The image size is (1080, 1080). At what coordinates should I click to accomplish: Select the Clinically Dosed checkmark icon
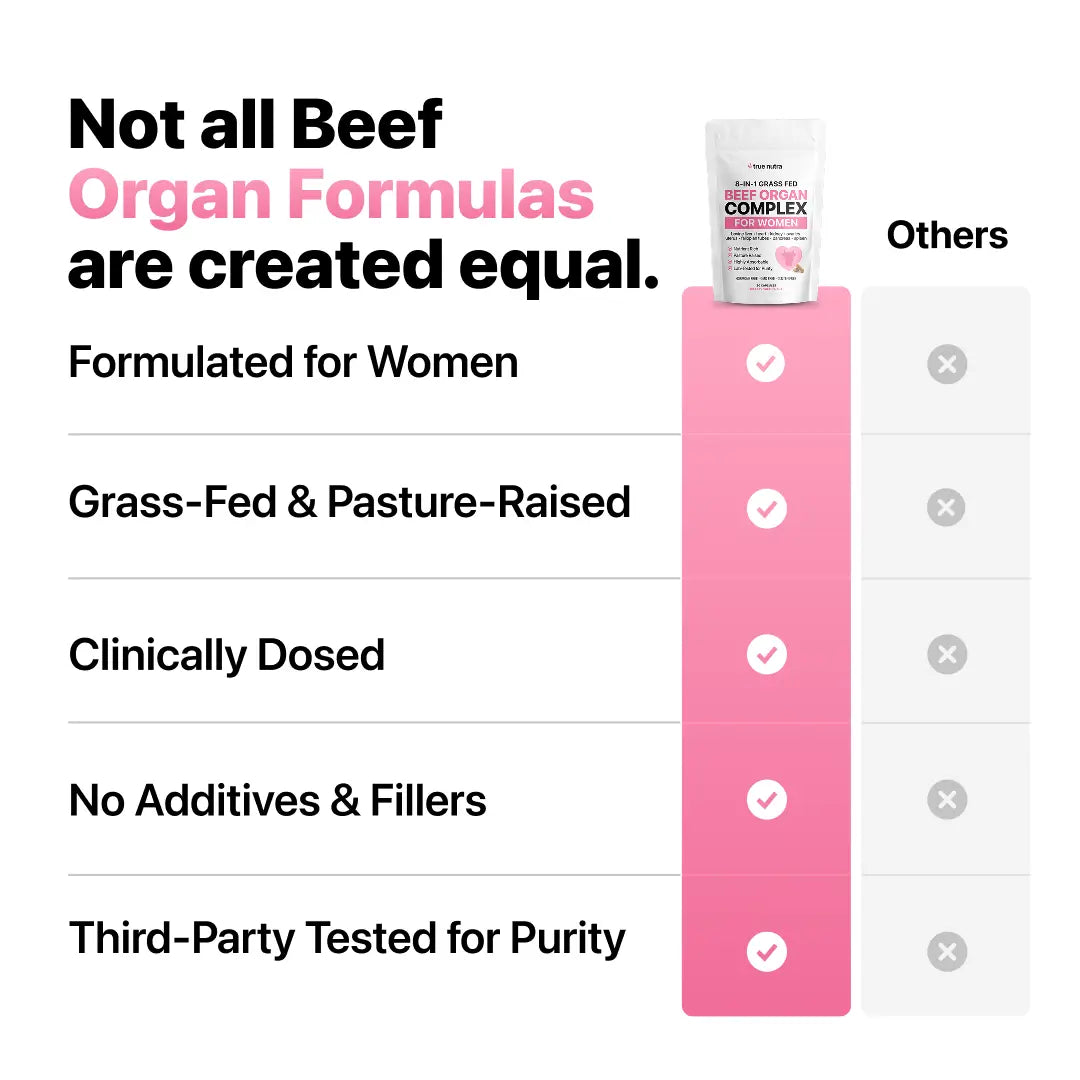766,654
